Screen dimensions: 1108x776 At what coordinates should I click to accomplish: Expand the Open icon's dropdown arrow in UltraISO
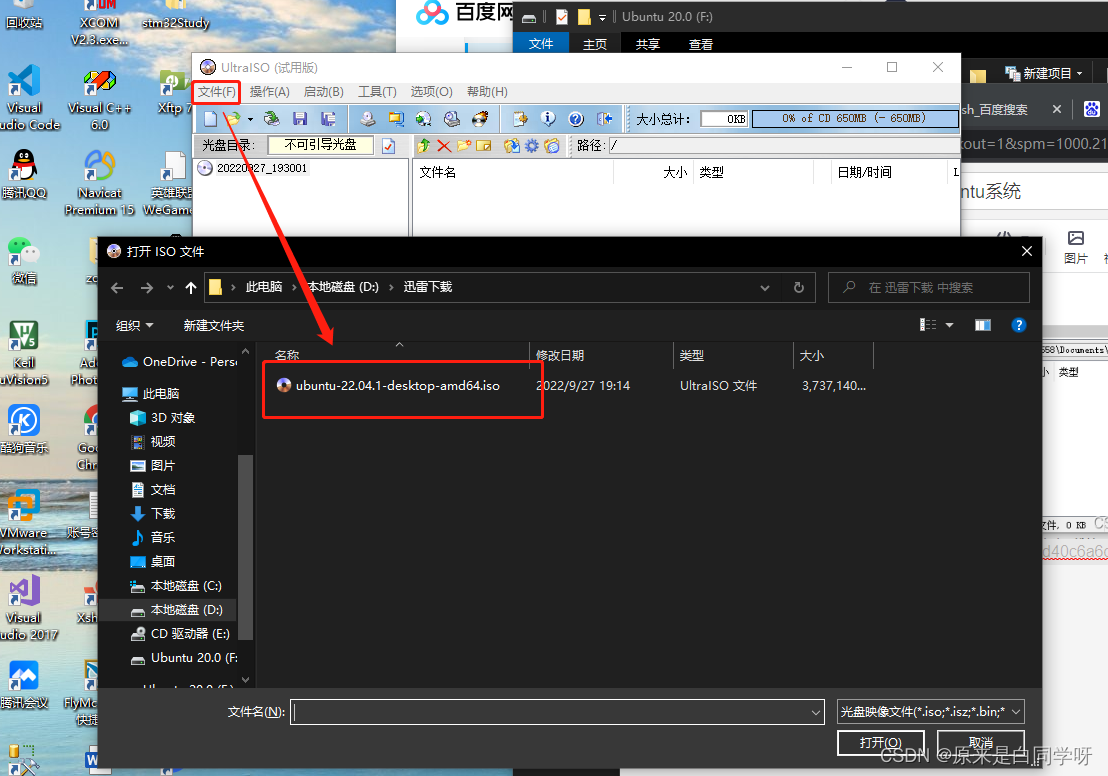pyautogui.click(x=250, y=119)
